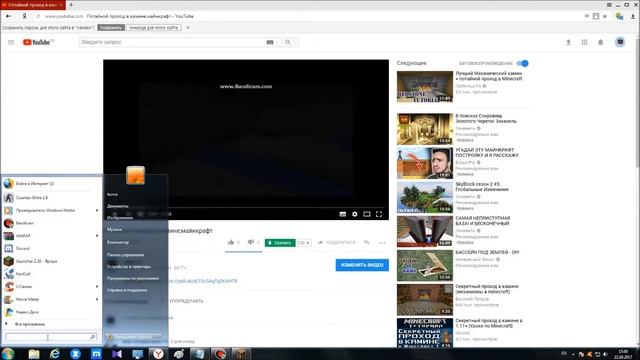The width and height of the screenshot is (640, 360).
Task: Open the account avatar menu
Action: (620, 42)
